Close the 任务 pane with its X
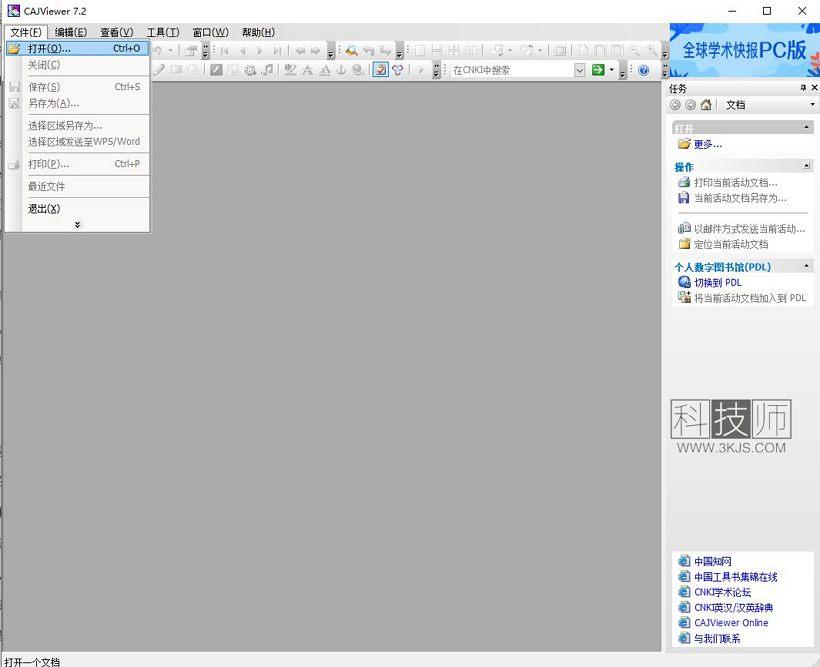 (814, 88)
